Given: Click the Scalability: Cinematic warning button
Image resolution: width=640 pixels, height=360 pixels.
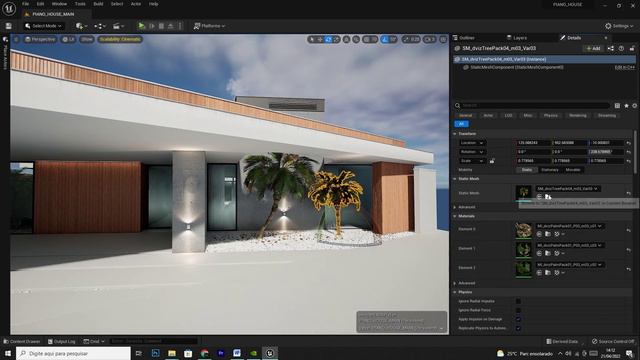Looking at the screenshot, I should pos(120,39).
